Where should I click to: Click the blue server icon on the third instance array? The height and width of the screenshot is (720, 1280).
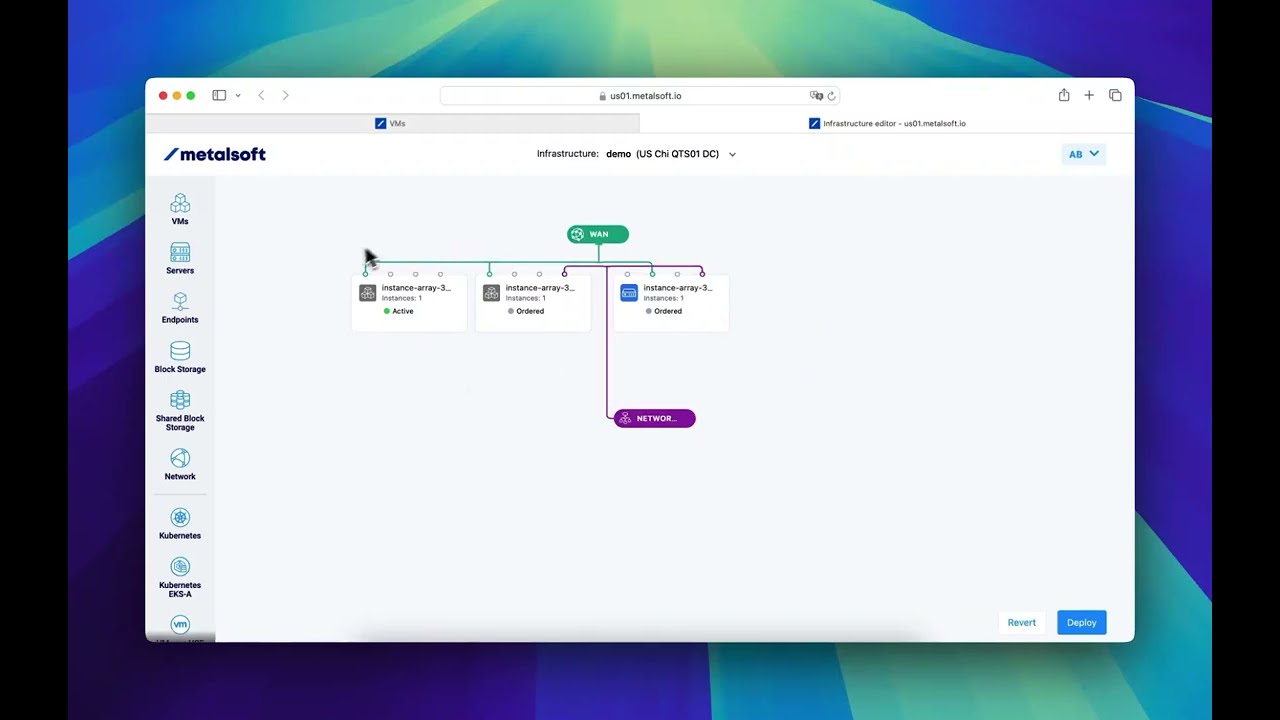click(x=629, y=293)
